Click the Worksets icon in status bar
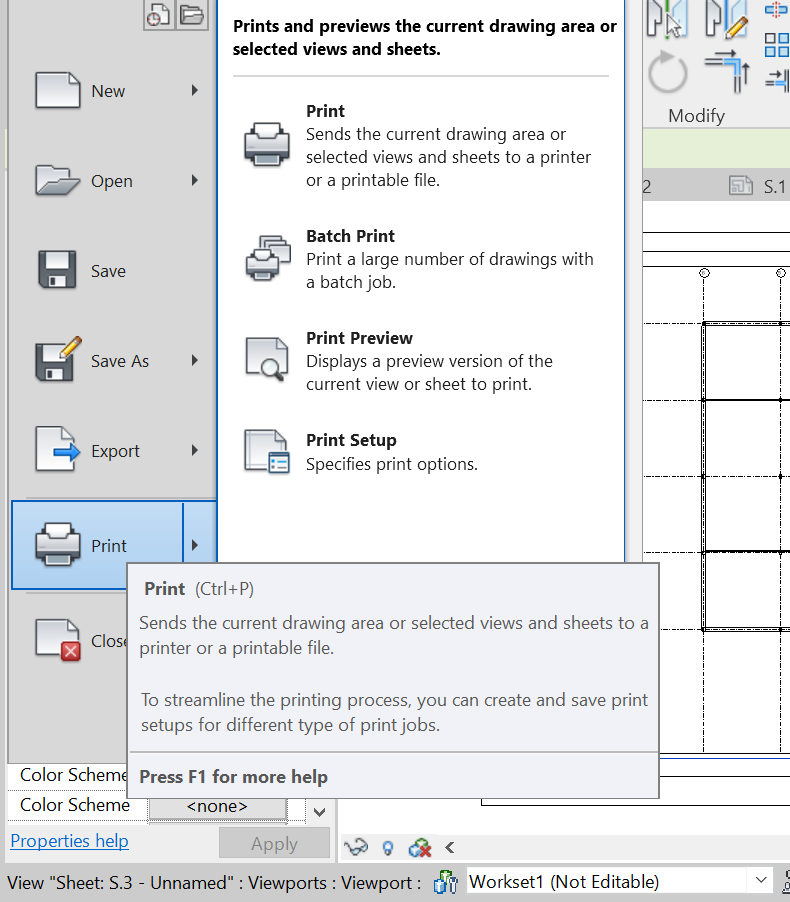Screen dimensions: 790x902 click(x=445, y=882)
